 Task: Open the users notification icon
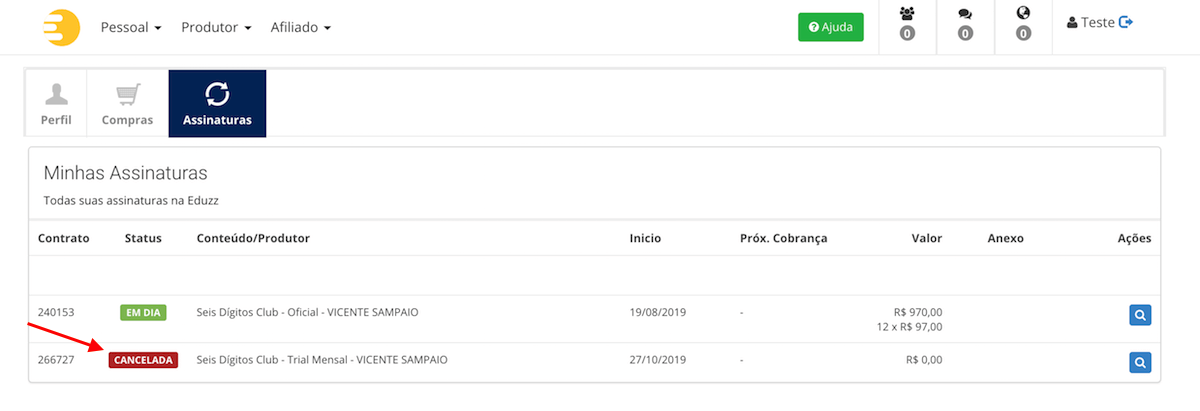(x=907, y=15)
